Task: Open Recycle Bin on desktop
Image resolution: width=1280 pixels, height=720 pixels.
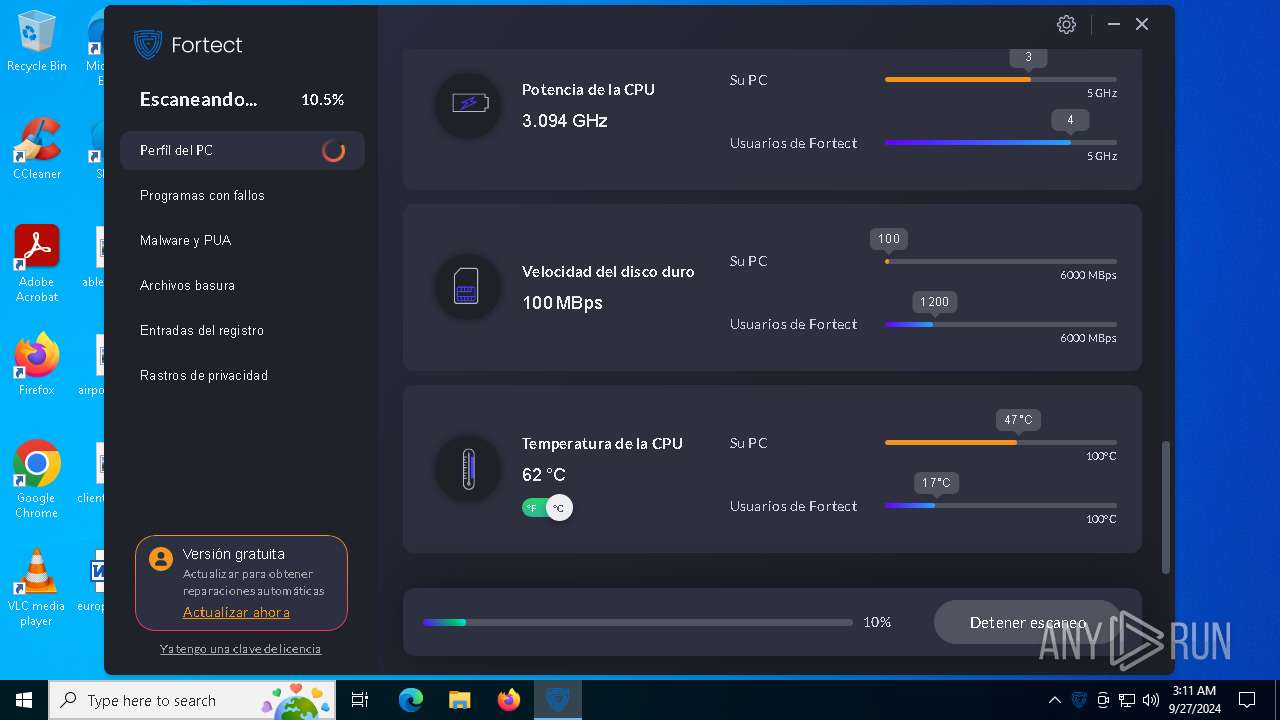Action: click(36, 42)
